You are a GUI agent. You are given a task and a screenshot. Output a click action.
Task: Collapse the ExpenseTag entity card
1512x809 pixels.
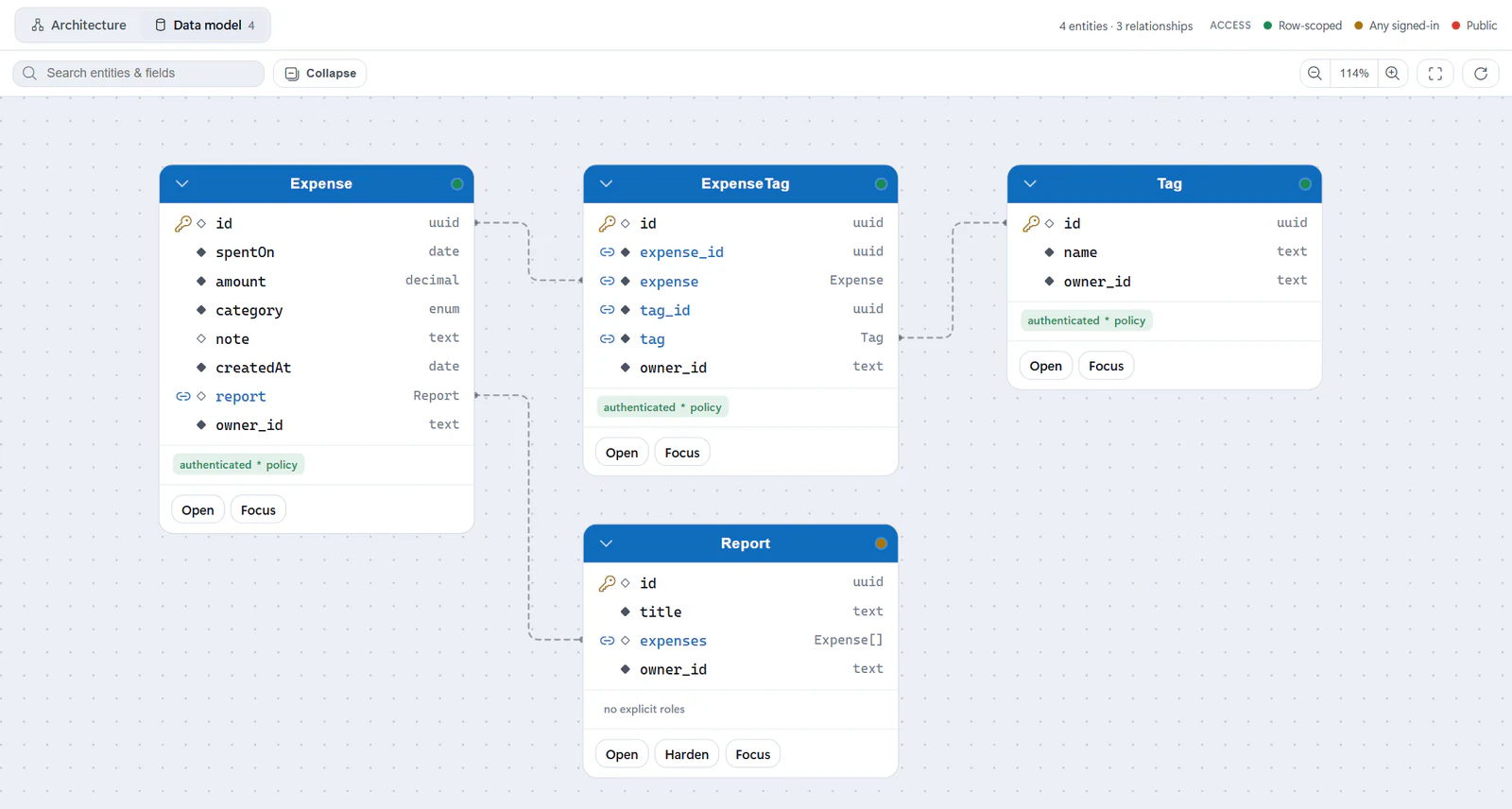coord(607,184)
